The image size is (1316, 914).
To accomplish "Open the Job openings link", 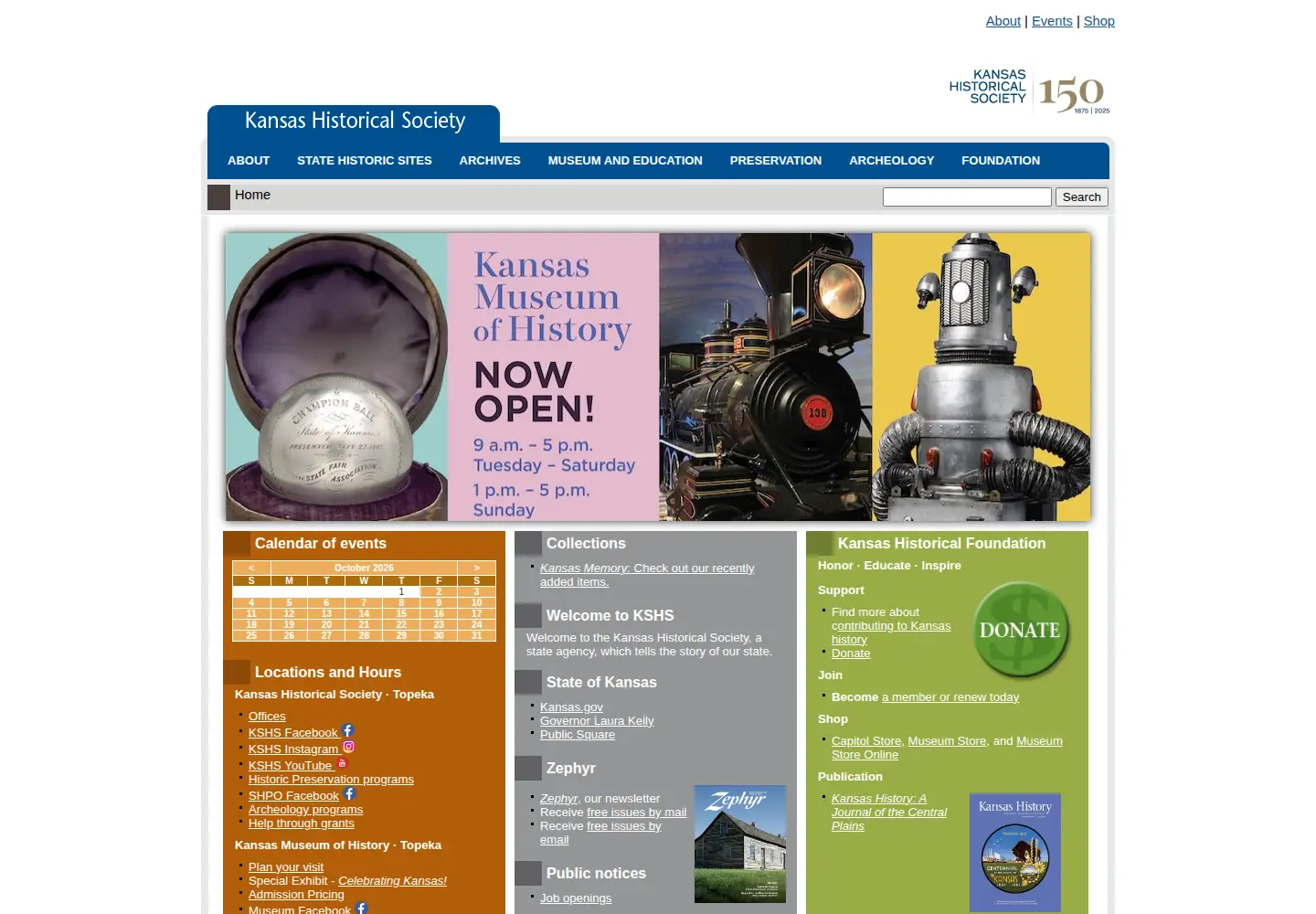I will 576,898.
